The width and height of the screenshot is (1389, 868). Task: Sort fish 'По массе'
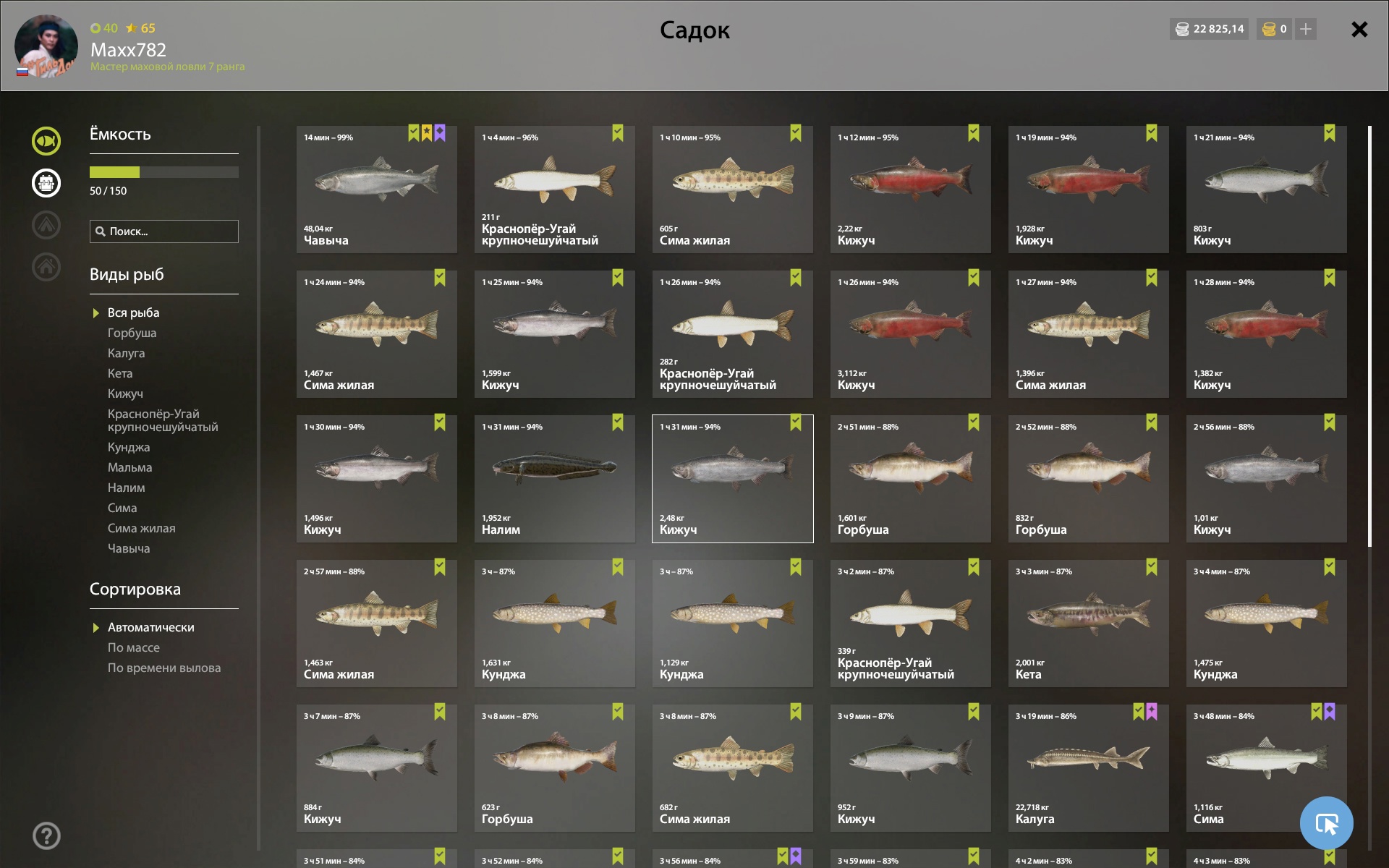tap(134, 647)
